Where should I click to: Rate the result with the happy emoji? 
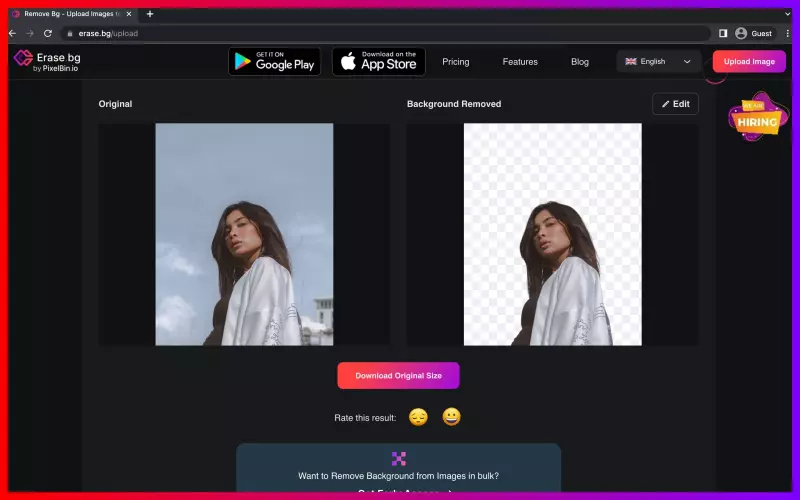[x=451, y=417]
